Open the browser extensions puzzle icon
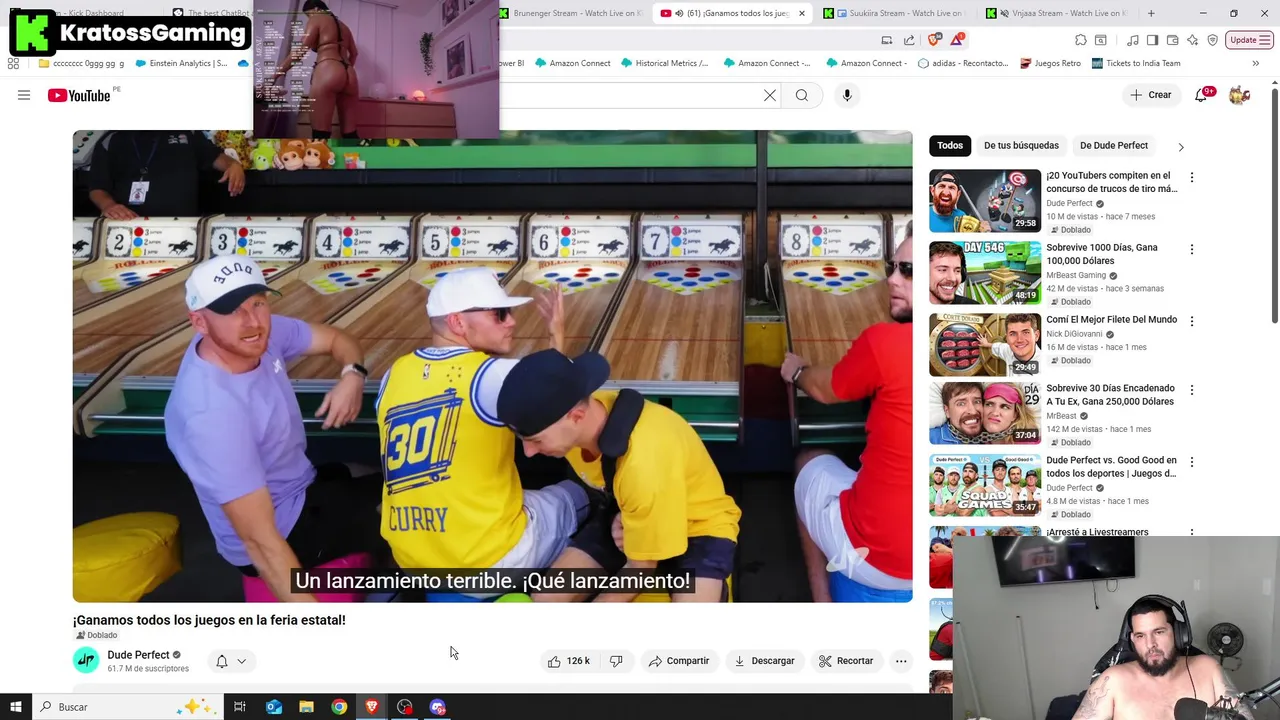This screenshot has width=1280, height=720. pyautogui.click(x=1081, y=40)
